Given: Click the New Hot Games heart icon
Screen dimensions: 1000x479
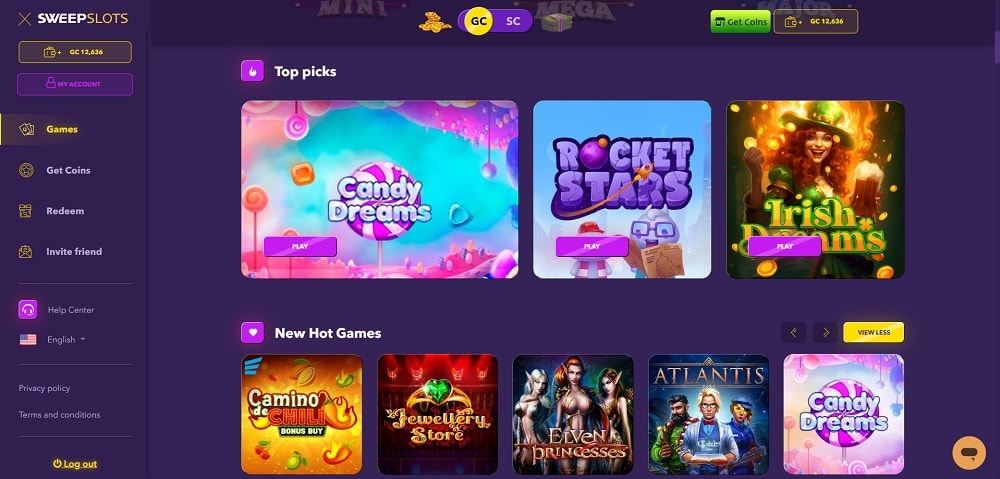Looking at the screenshot, I should pyautogui.click(x=253, y=332).
